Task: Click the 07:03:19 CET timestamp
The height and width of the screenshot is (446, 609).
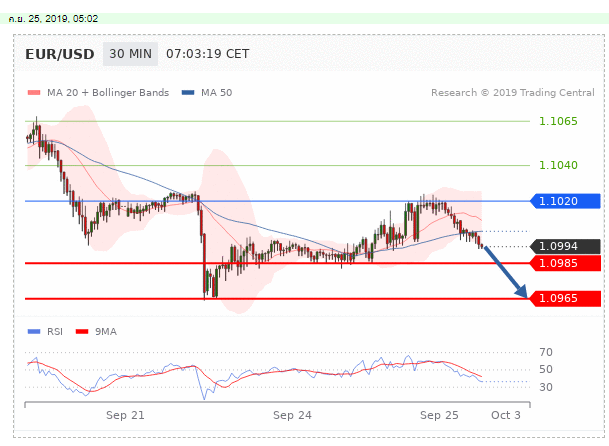Action: click(207, 54)
